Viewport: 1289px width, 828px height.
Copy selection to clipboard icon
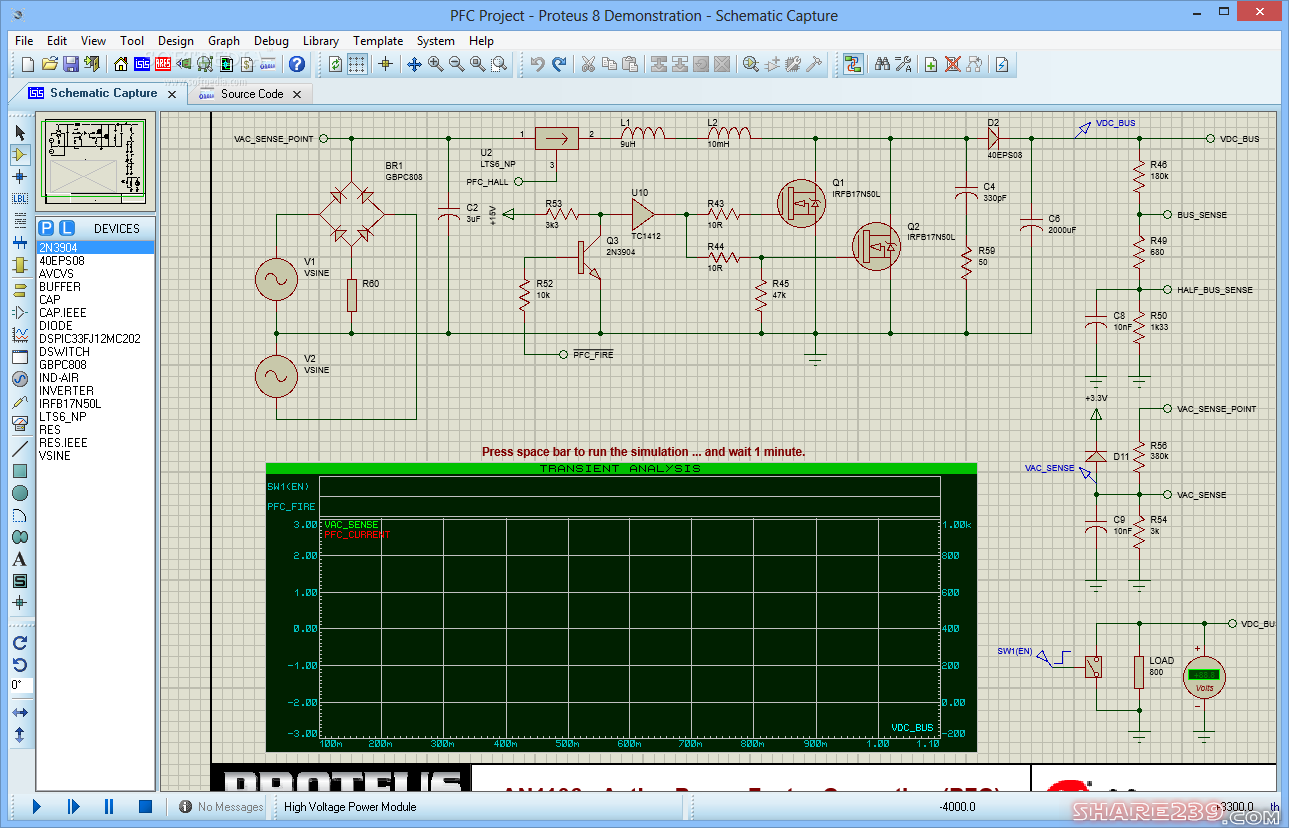coord(609,64)
